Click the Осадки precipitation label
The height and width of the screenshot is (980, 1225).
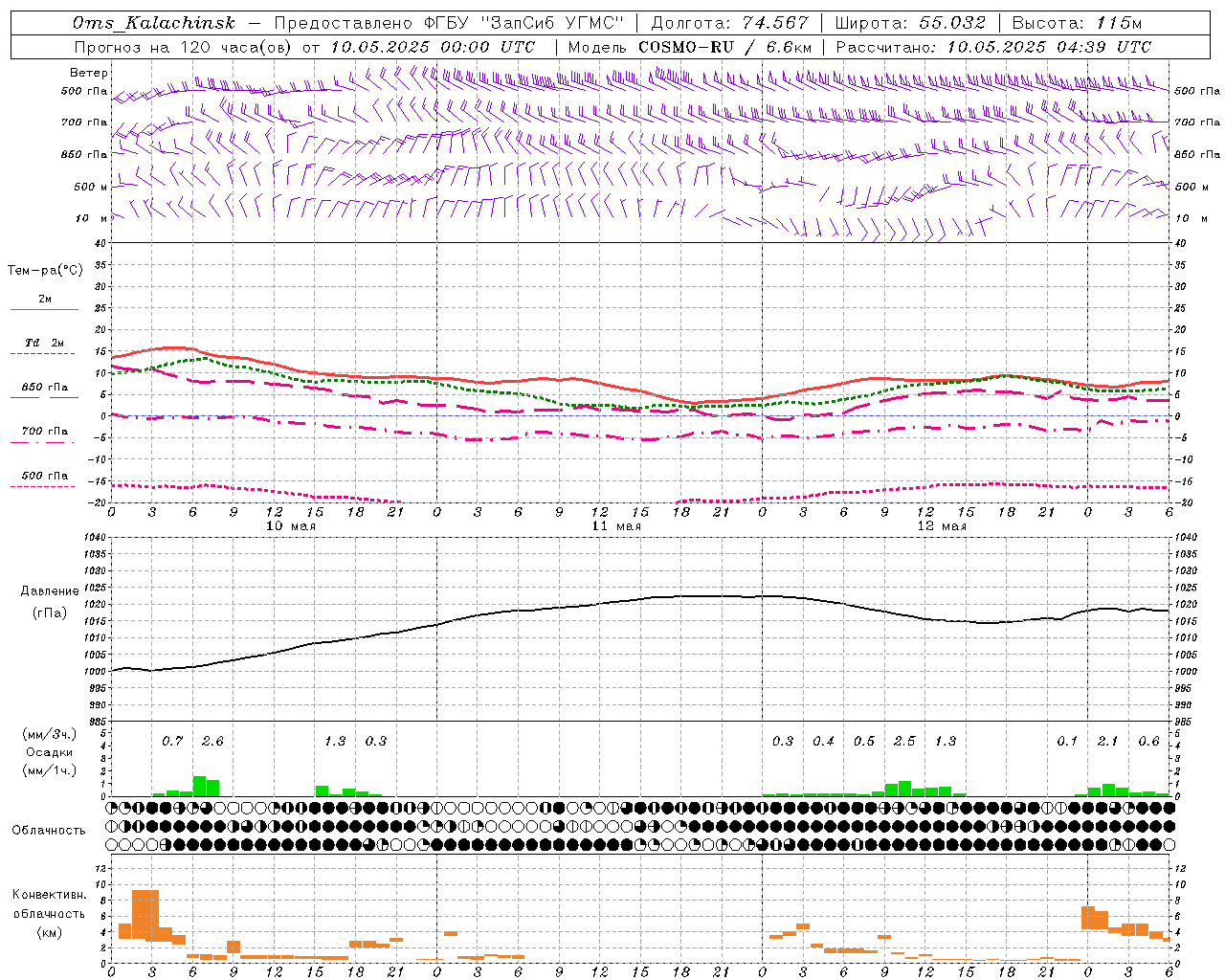(x=50, y=752)
